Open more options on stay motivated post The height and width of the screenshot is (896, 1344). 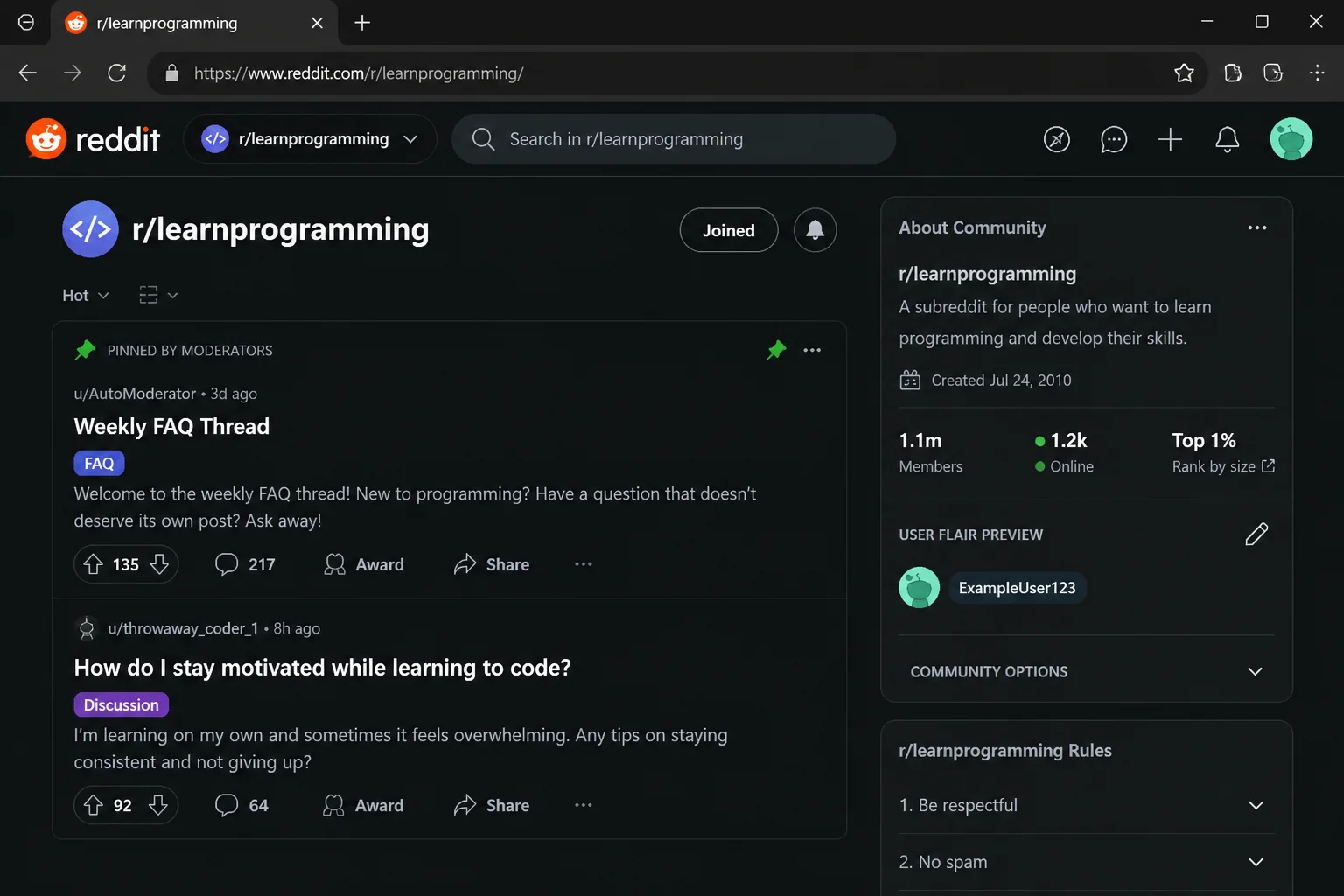tap(584, 805)
